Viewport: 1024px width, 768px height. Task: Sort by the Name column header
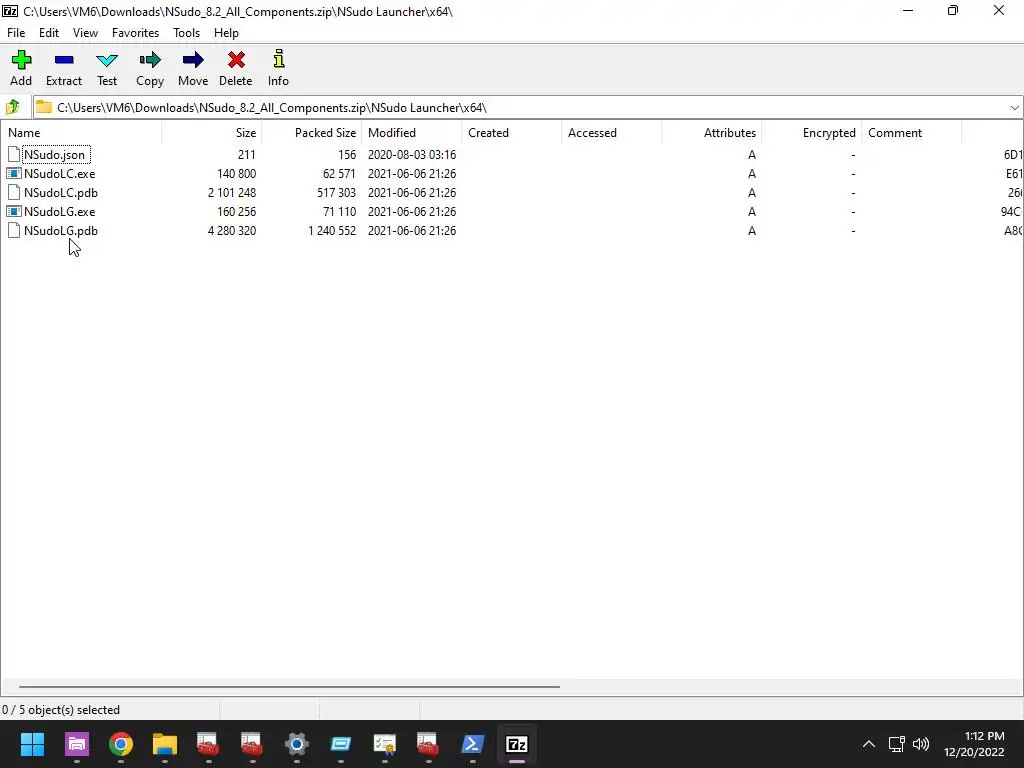tap(81, 133)
